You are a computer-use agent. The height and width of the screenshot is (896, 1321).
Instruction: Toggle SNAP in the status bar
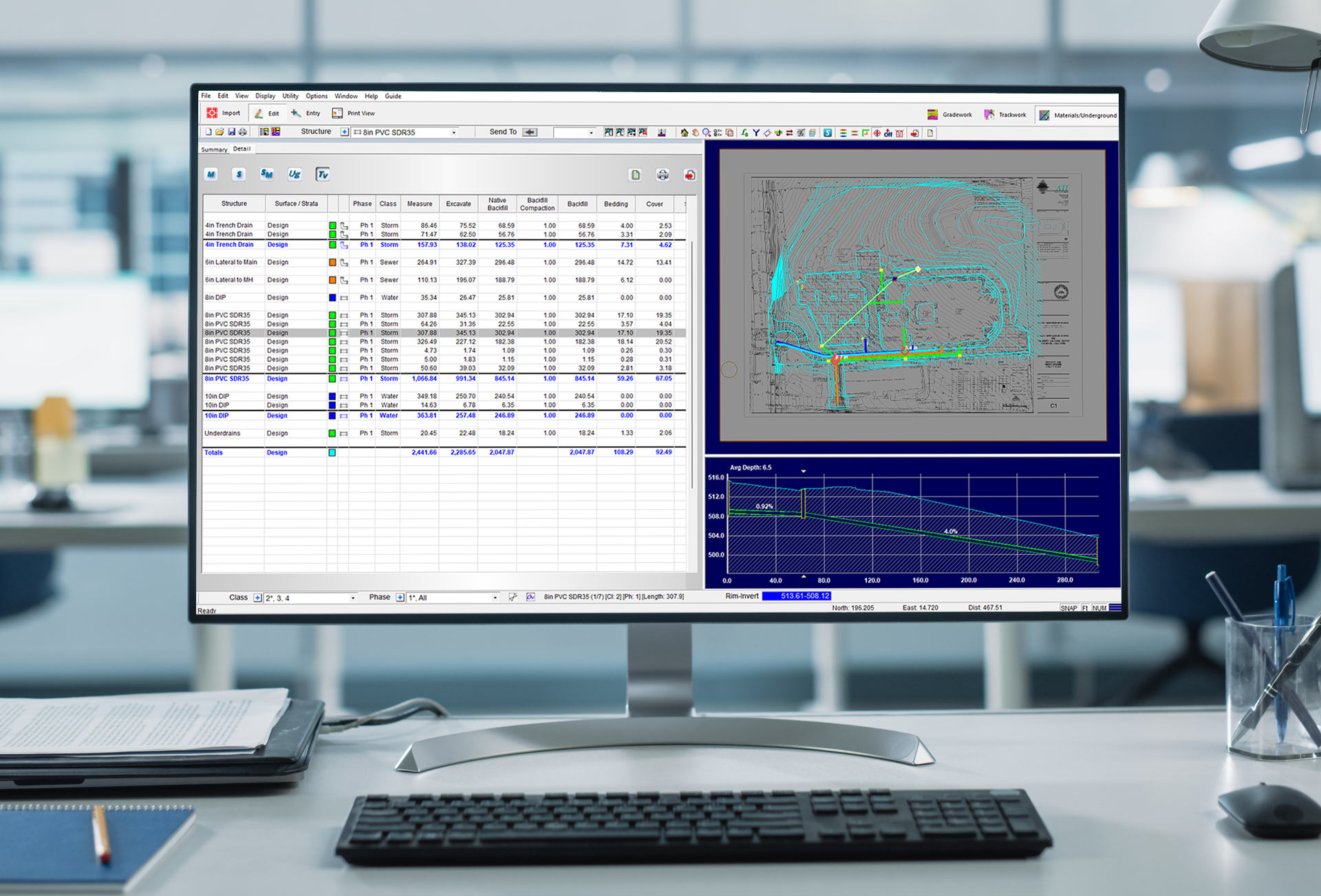click(1068, 608)
